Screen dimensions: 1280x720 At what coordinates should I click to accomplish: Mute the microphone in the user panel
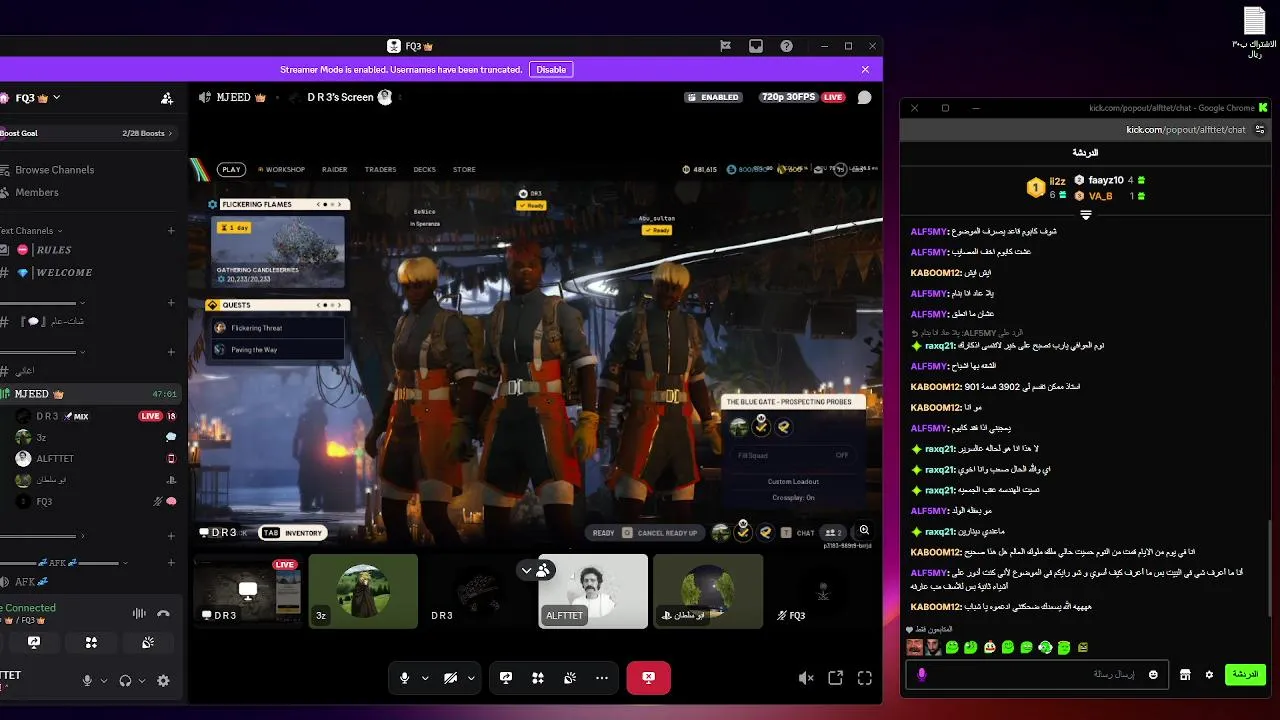point(87,680)
